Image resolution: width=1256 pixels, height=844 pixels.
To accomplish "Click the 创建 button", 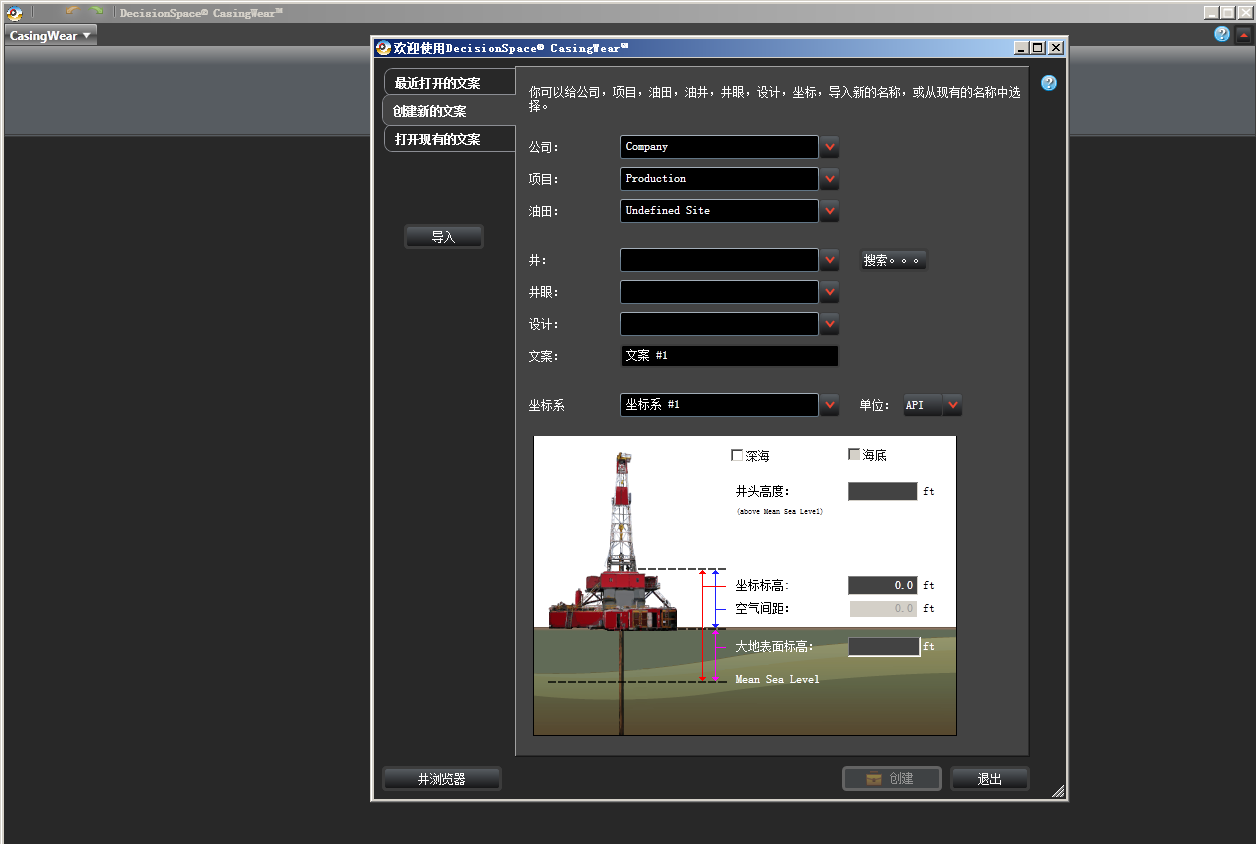I will (x=892, y=779).
